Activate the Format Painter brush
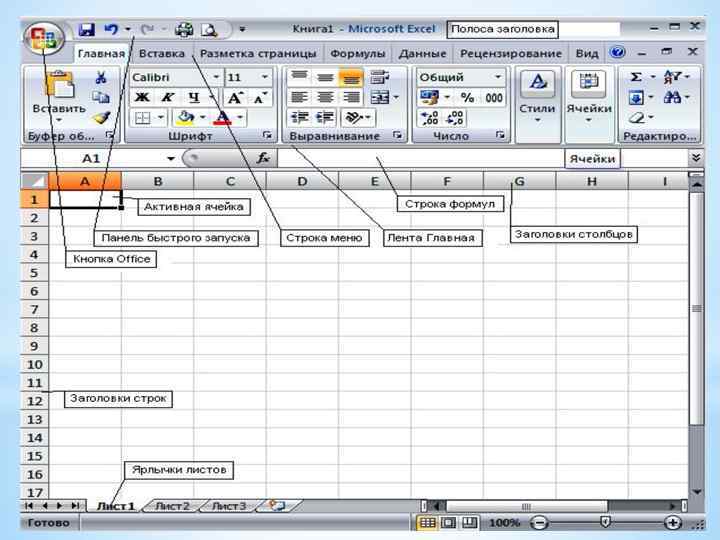The width and height of the screenshot is (720, 540). coord(101,118)
